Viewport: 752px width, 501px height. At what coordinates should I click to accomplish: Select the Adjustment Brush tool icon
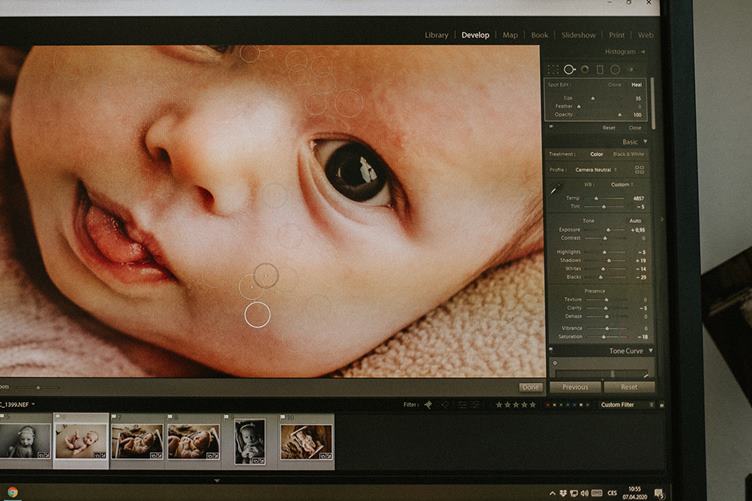click(632, 70)
